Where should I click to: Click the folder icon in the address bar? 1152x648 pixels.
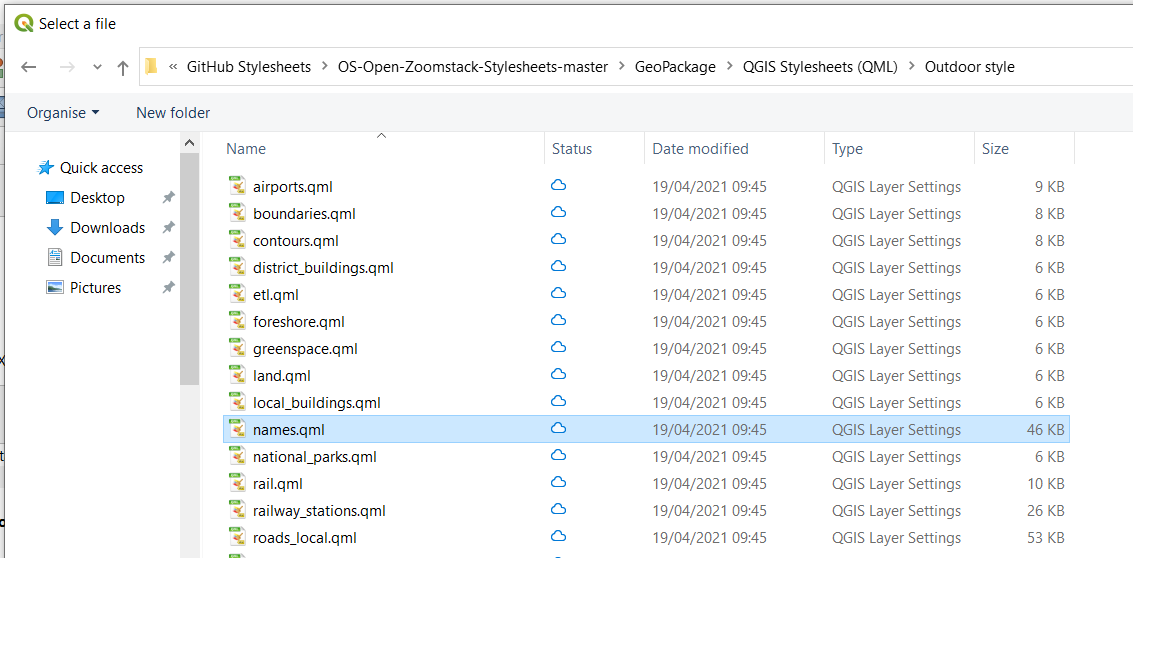coord(151,66)
